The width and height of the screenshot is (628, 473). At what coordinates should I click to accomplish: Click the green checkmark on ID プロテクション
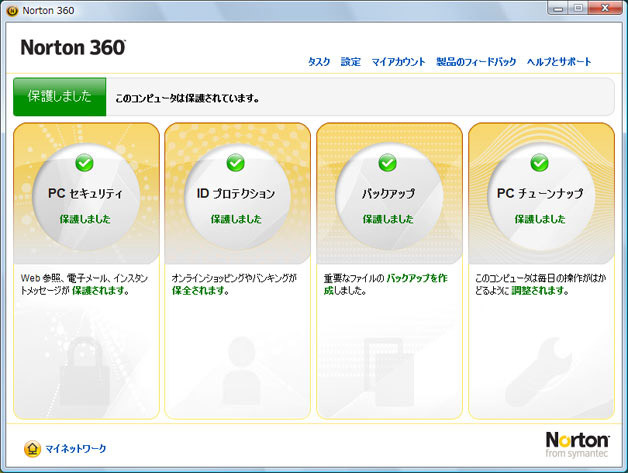[236, 163]
